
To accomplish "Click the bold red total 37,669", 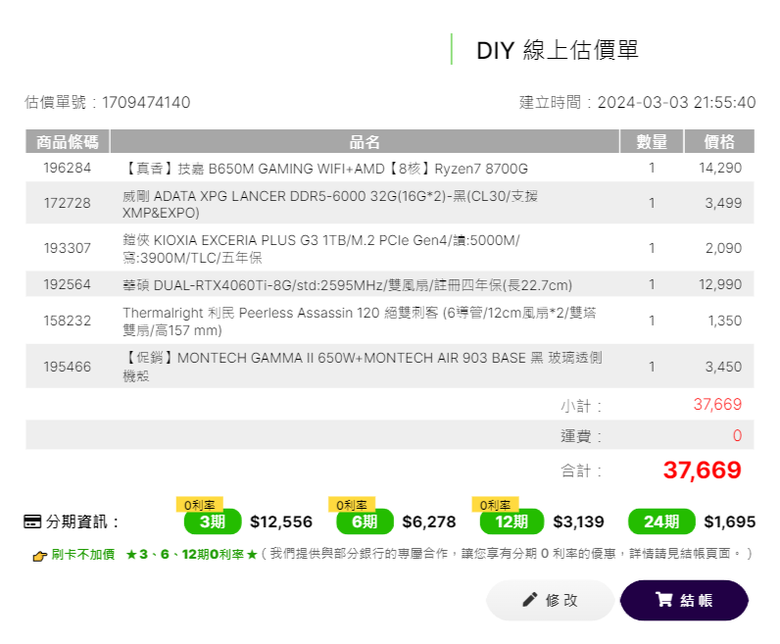I will pyautogui.click(x=702, y=470).
